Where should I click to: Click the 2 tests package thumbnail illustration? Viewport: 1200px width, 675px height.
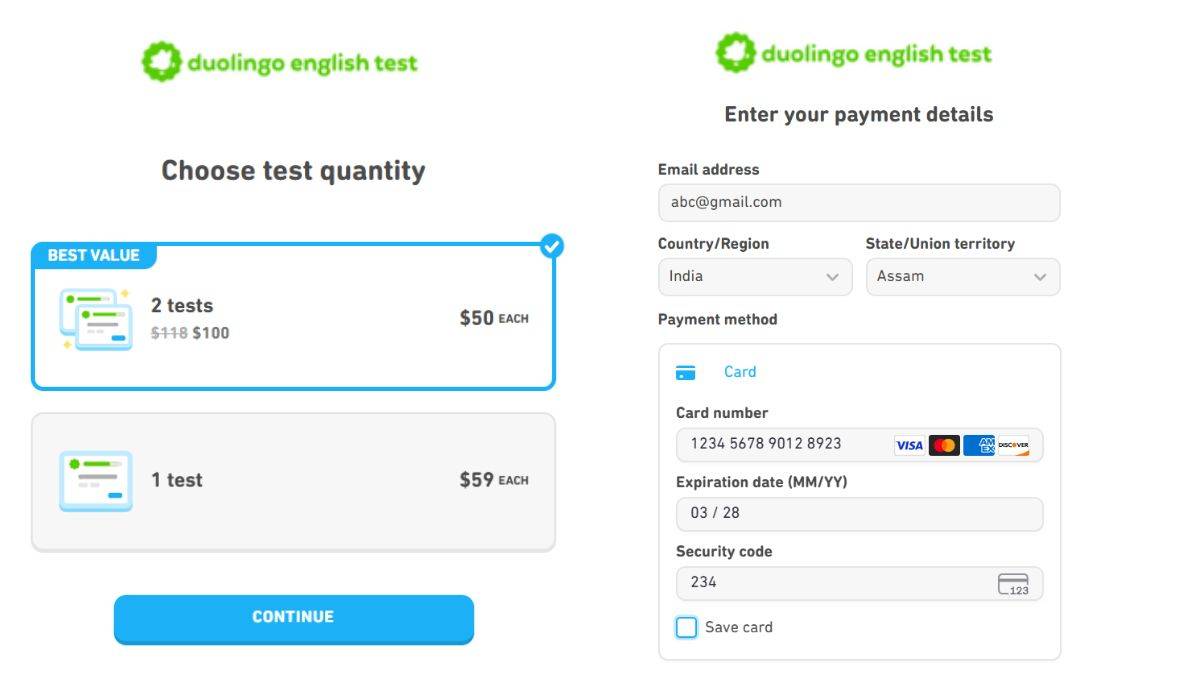pos(95,320)
